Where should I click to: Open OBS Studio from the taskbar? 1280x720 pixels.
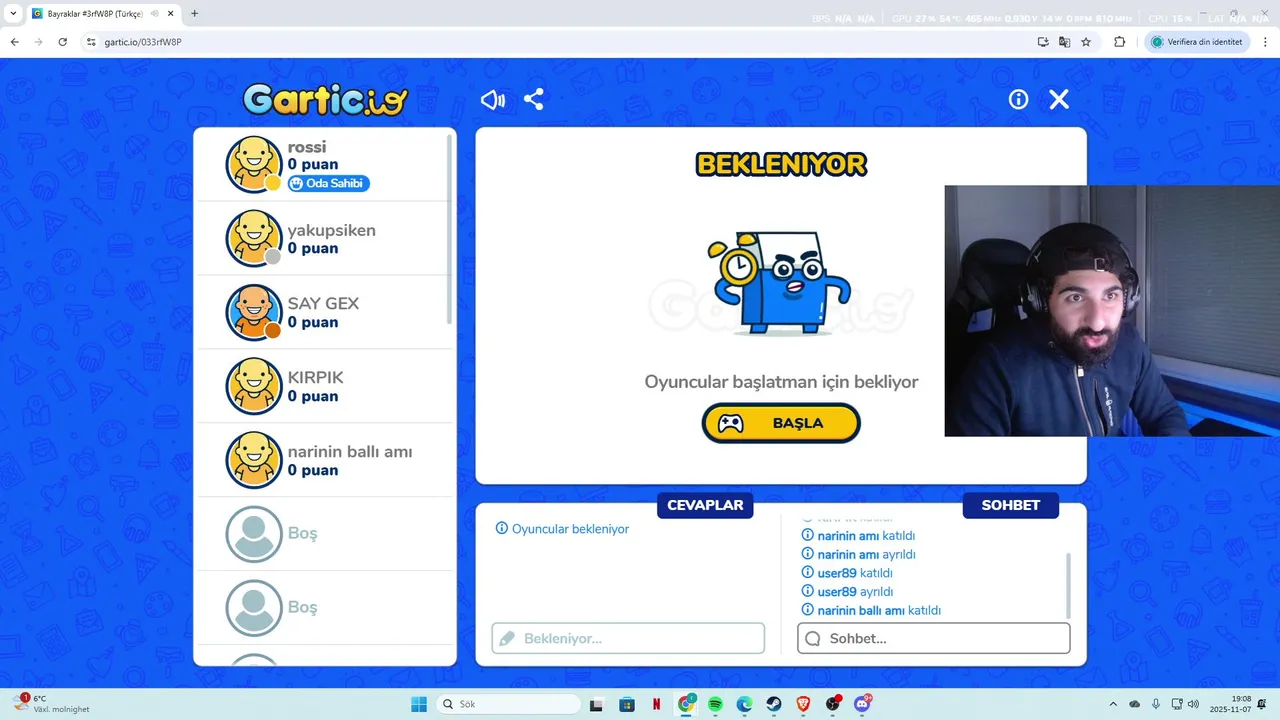coord(834,704)
